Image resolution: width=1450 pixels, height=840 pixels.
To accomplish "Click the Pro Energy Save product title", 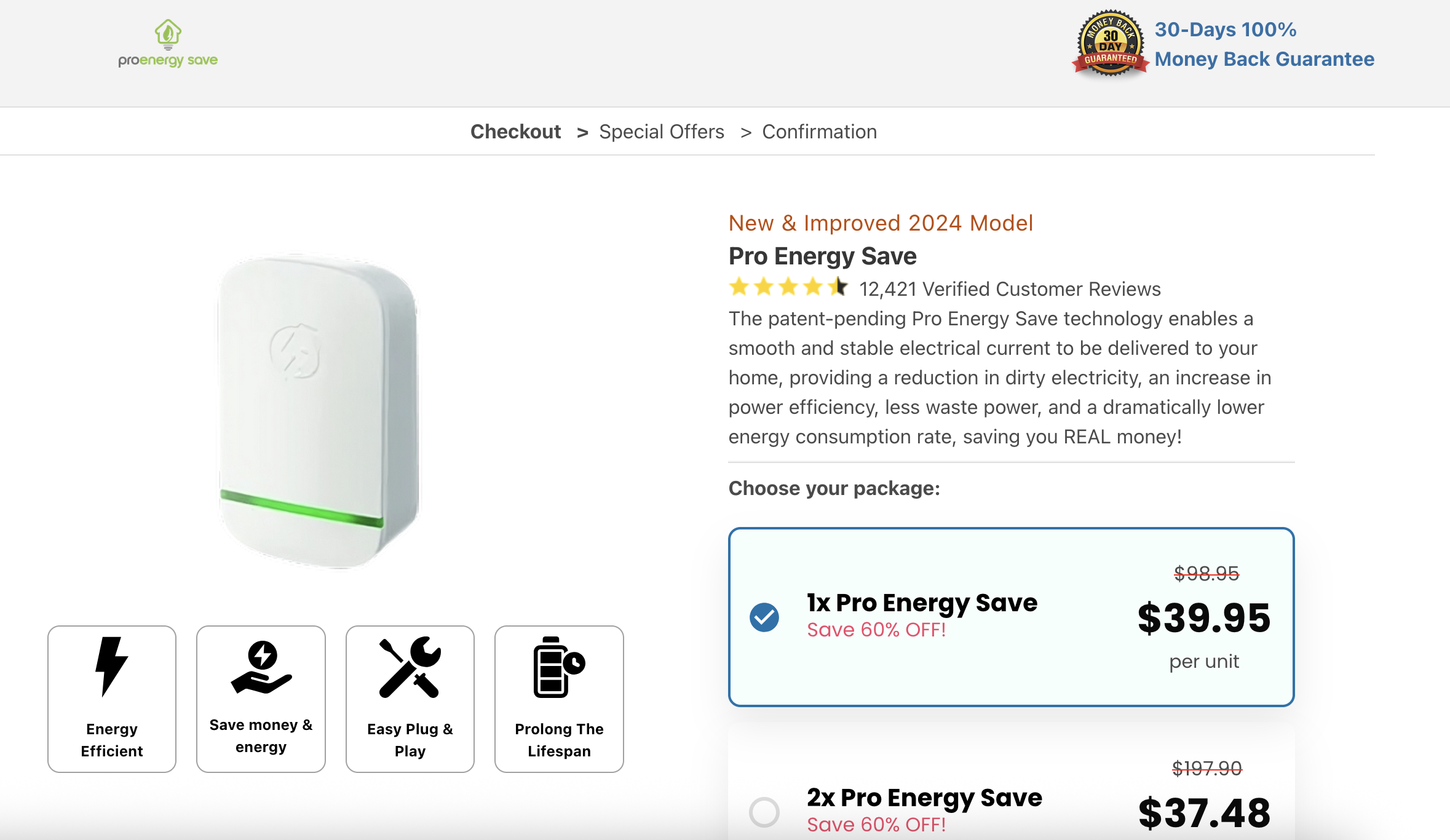I will 822,256.
